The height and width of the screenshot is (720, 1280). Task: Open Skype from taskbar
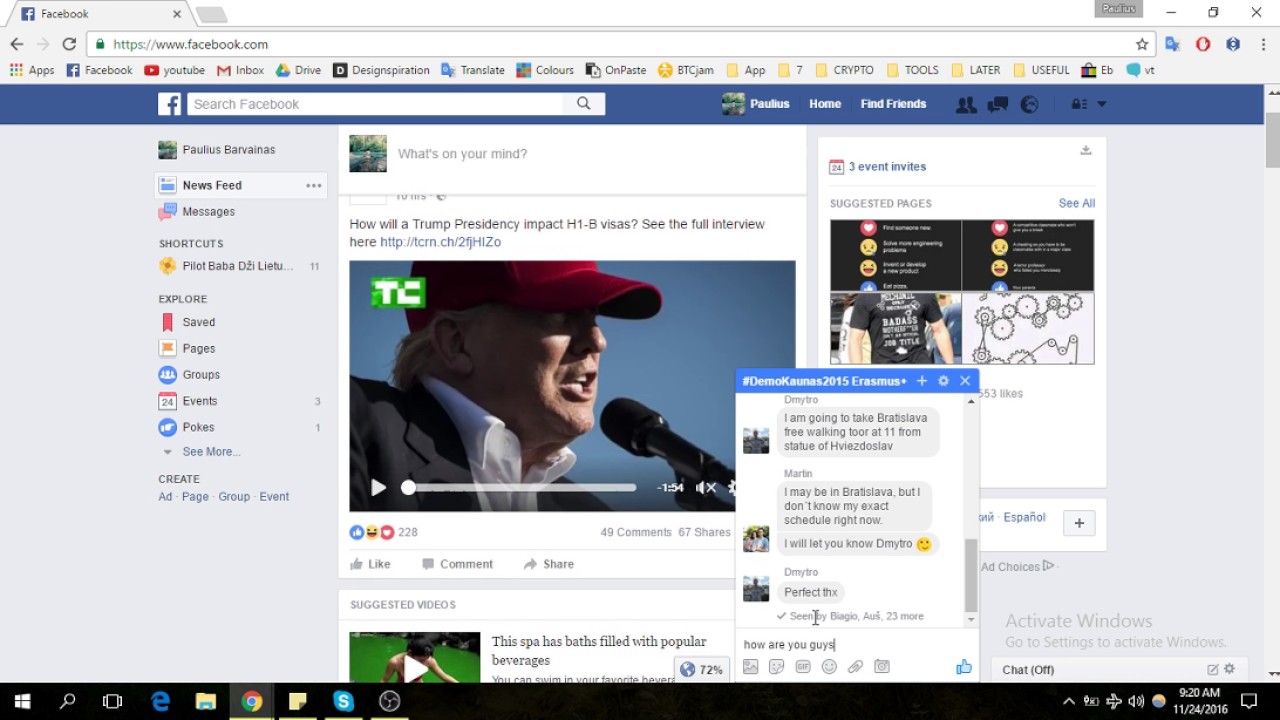(x=344, y=702)
